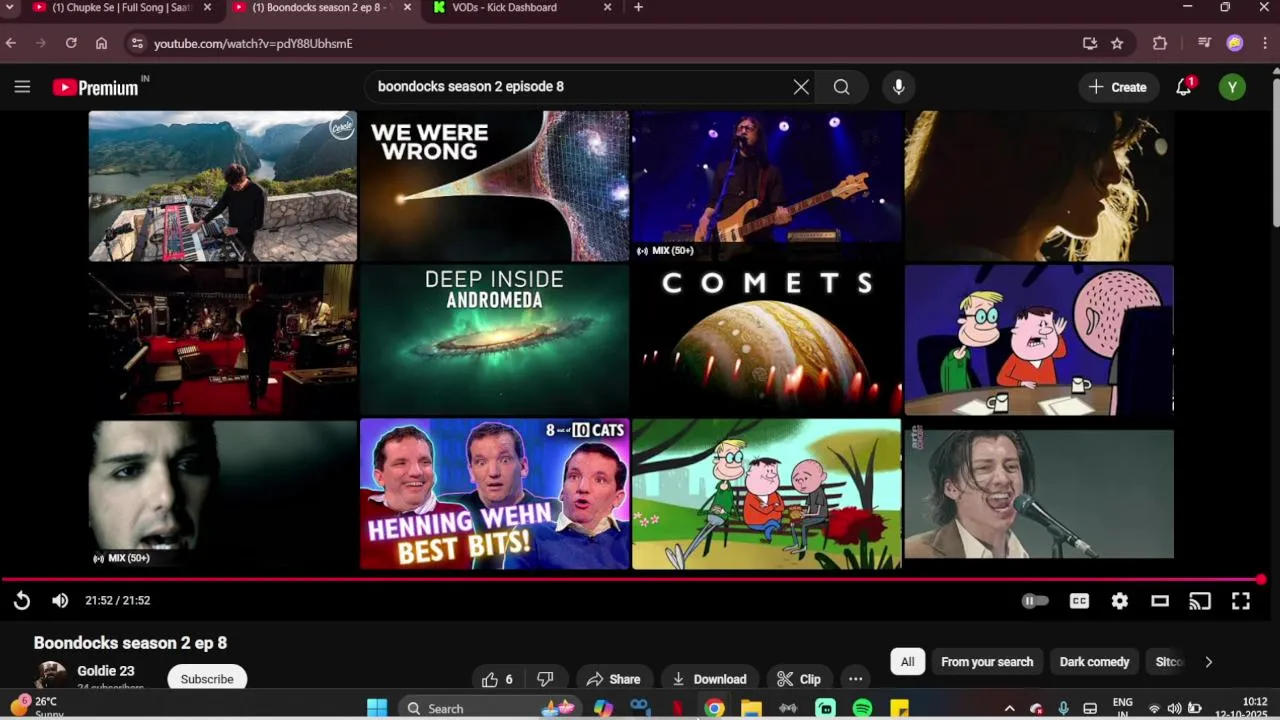Switch to the VODs Kick Dashboard tab
The height and width of the screenshot is (720, 1280).
tap(520, 8)
